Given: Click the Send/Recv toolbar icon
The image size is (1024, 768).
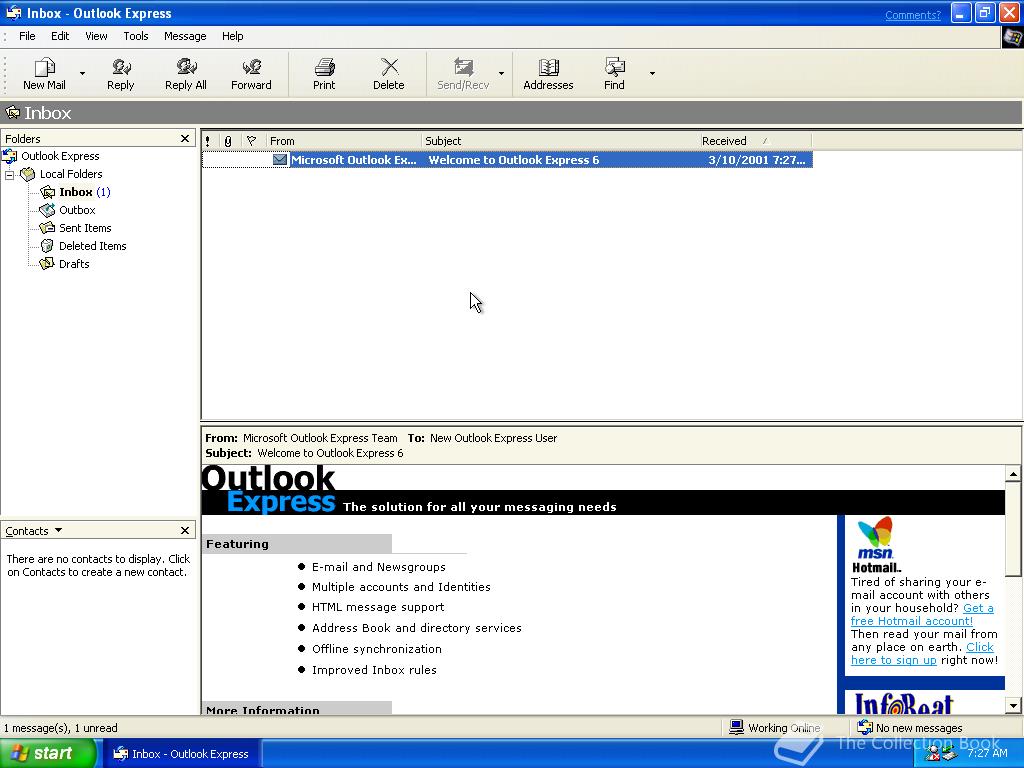Looking at the screenshot, I should click(x=463, y=67).
